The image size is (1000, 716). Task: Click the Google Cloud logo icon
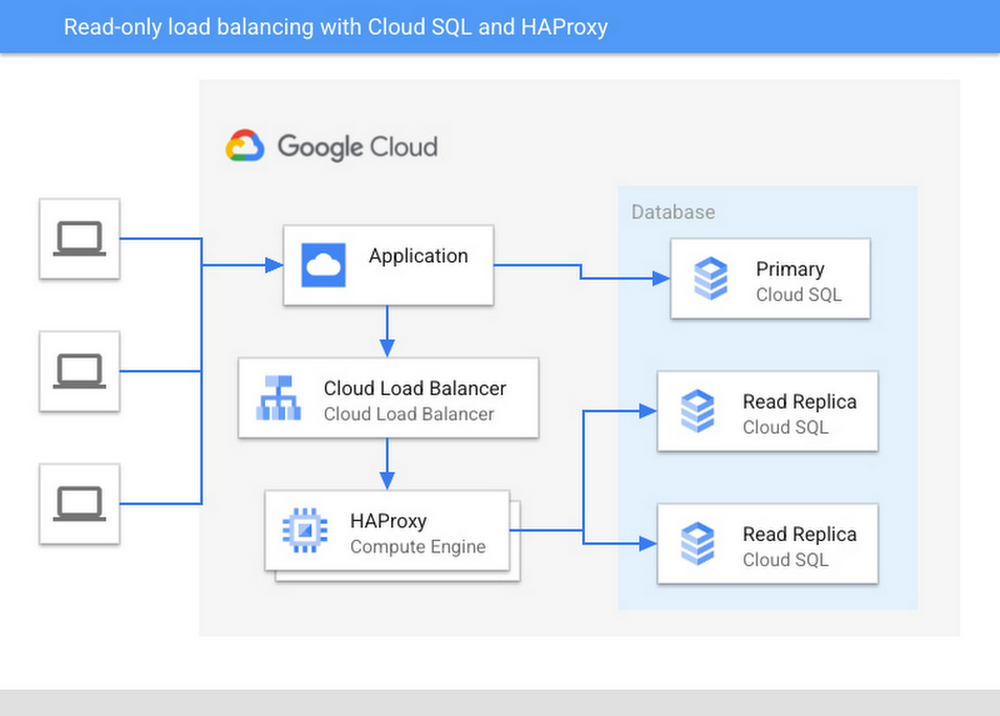(x=243, y=145)
